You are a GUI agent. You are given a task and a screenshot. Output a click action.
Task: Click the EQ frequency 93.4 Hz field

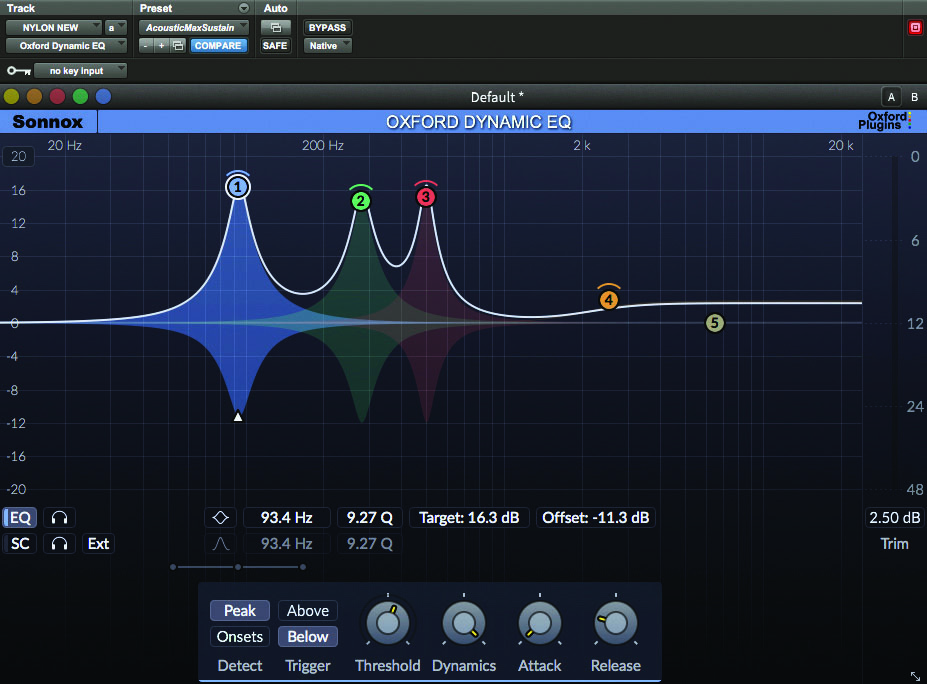click(287, 518)
